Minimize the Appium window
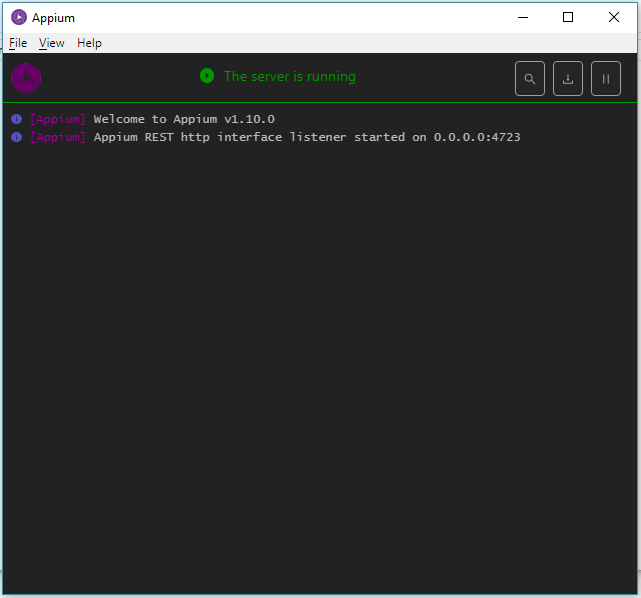The width and height of the screenshot is (641, 598). pos(523,18)
